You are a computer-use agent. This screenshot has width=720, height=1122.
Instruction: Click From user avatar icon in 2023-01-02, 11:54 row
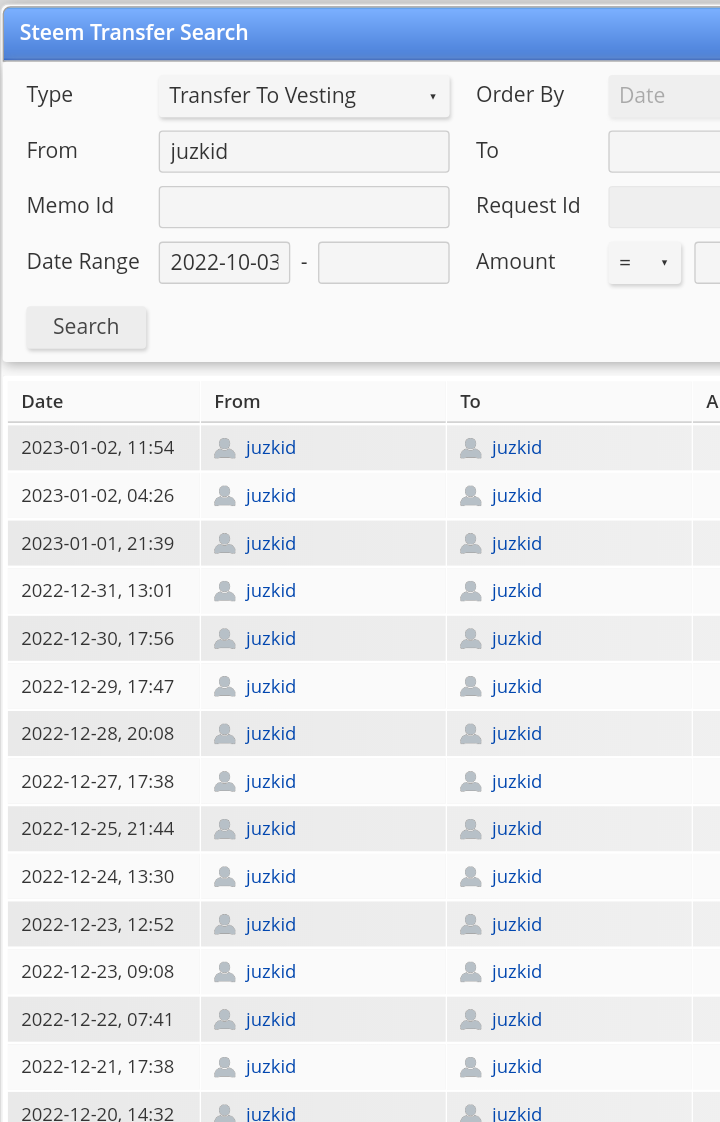click(225, 448)
